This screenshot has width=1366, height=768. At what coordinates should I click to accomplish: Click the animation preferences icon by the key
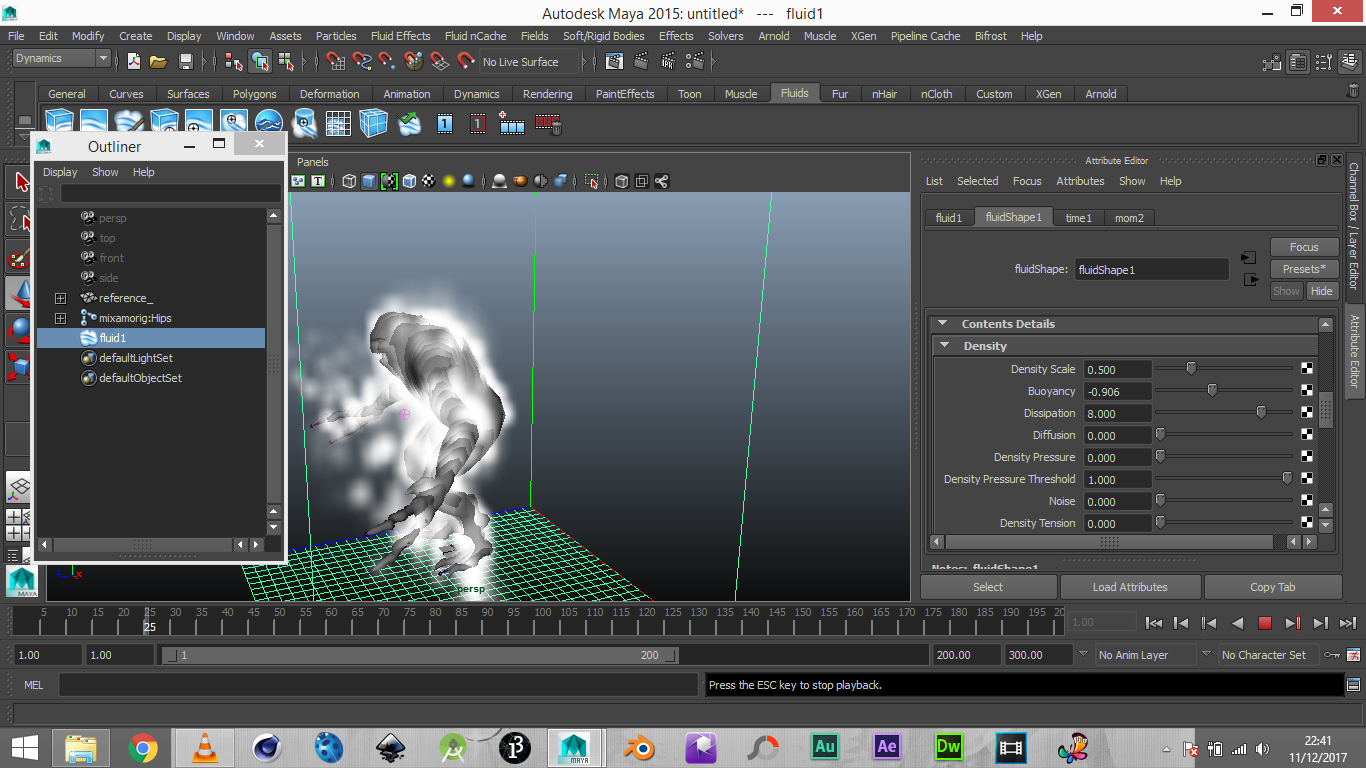coord(1355,655)
